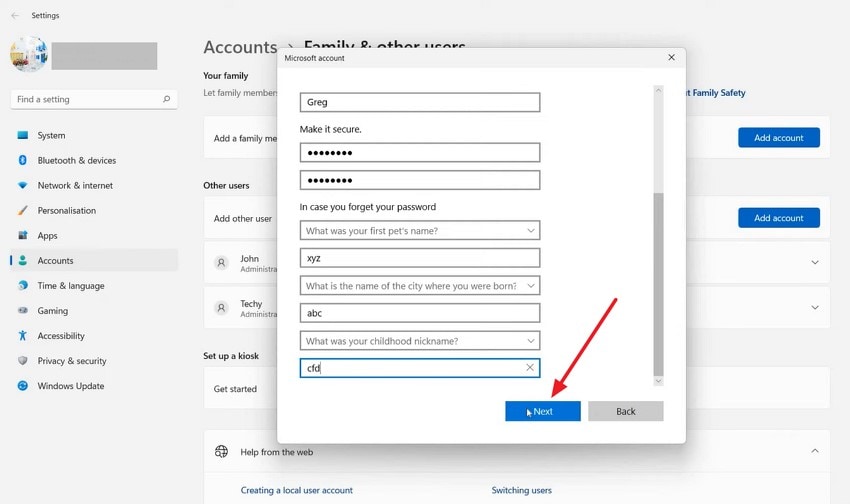Screen dimensions: 850x504
Task: Click the Settings back arrow icon
Action: (x=15, y=16)
